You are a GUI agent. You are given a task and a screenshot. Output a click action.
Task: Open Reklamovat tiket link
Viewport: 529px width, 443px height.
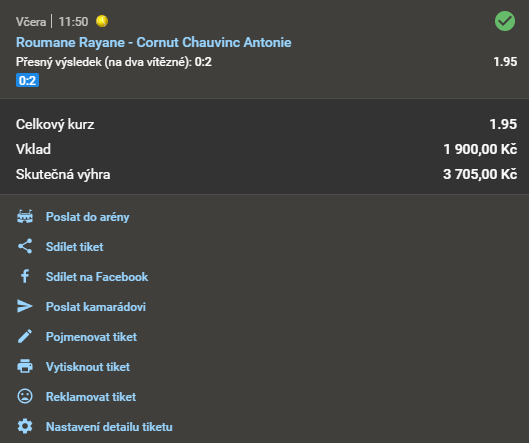[x=91, y=397]
